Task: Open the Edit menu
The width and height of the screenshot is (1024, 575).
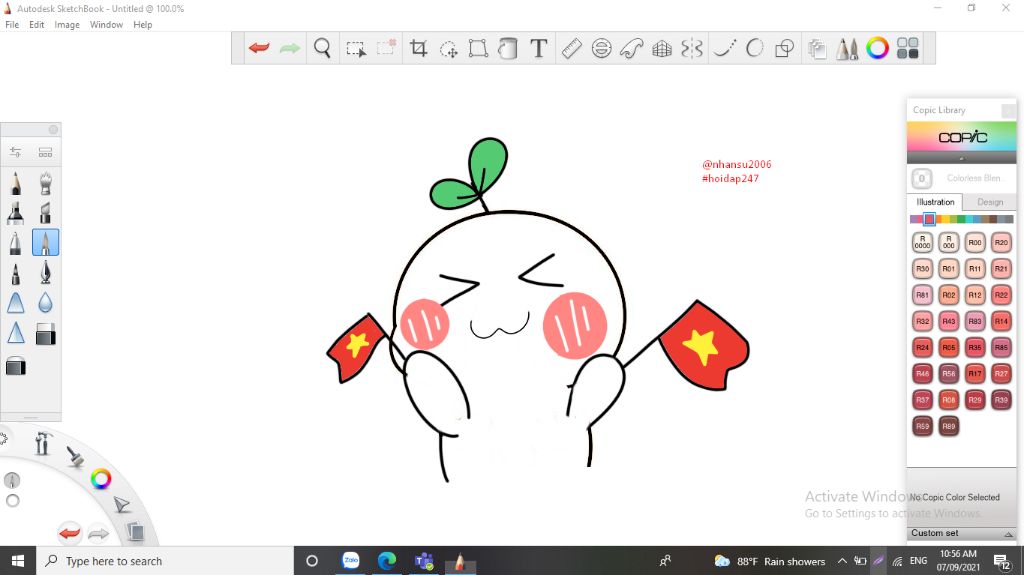Action: click(x=37, y=25)
